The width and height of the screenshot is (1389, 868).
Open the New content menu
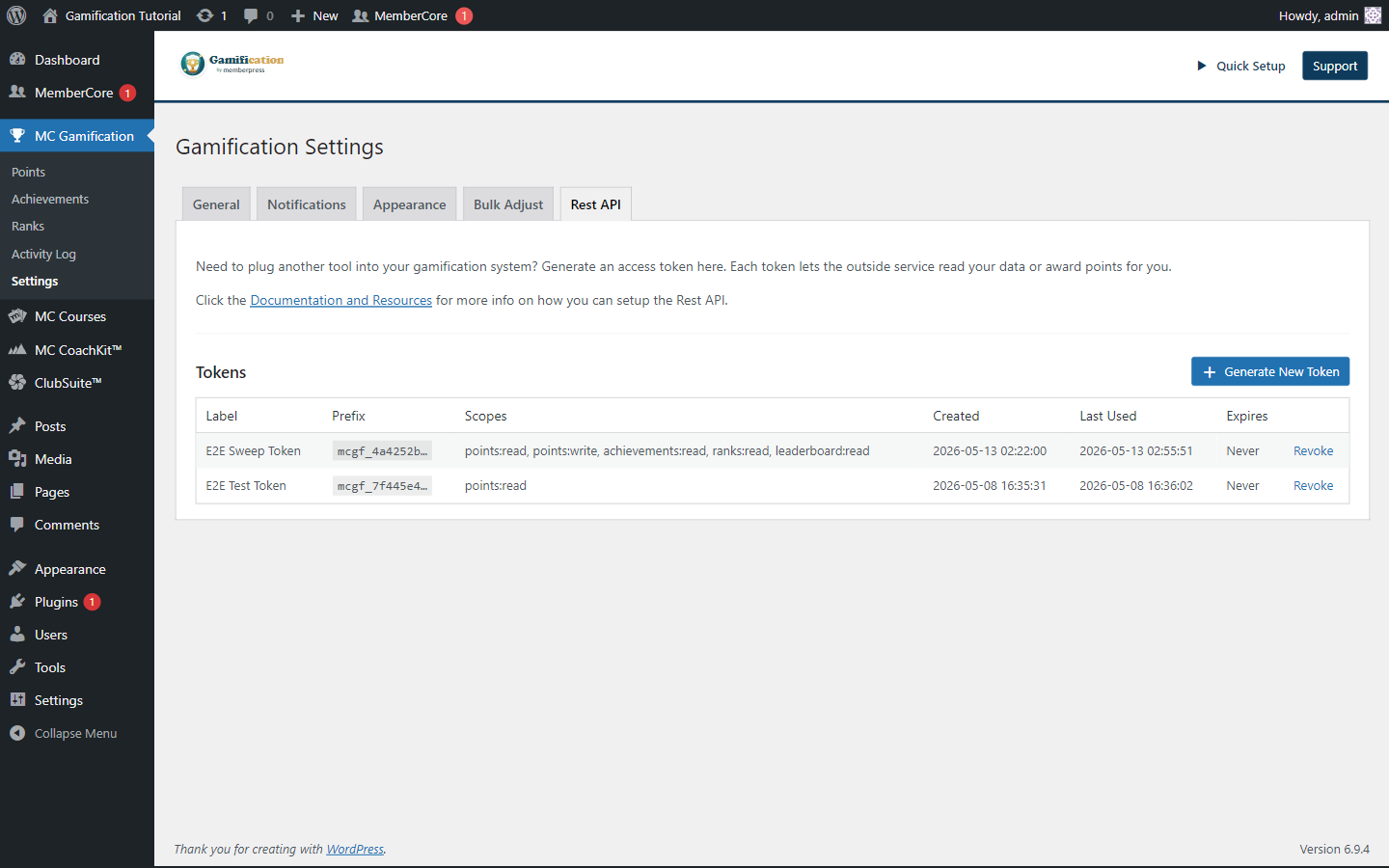pos(314,15)
